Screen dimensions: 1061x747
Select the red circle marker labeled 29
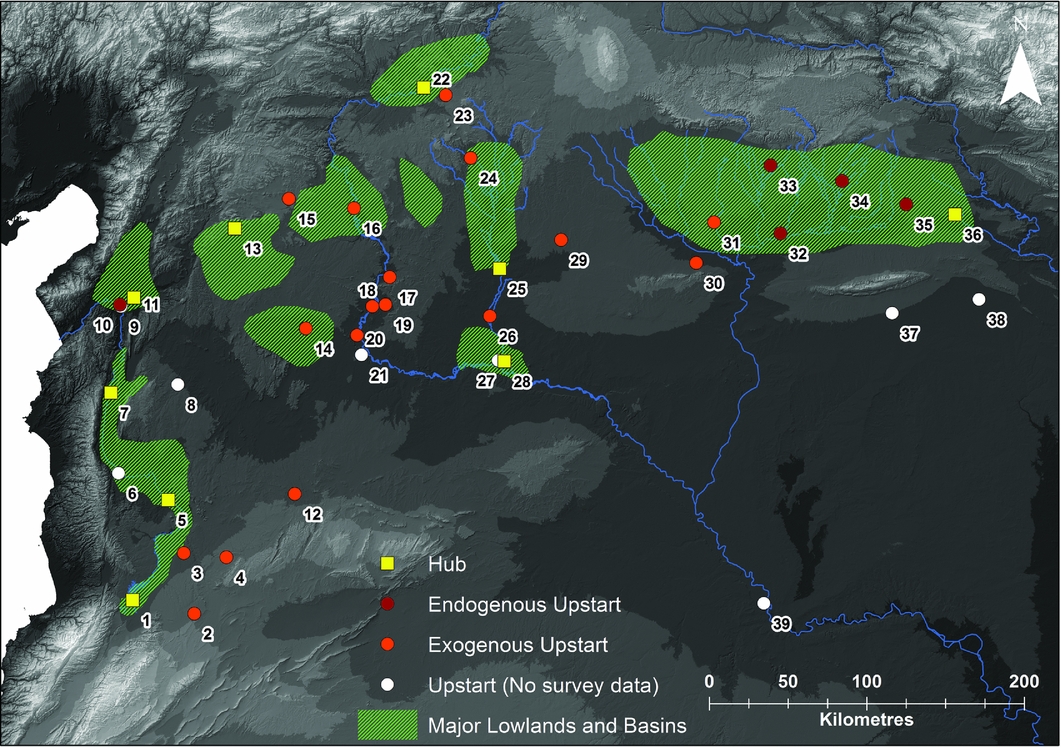click(x=561, y=240)
